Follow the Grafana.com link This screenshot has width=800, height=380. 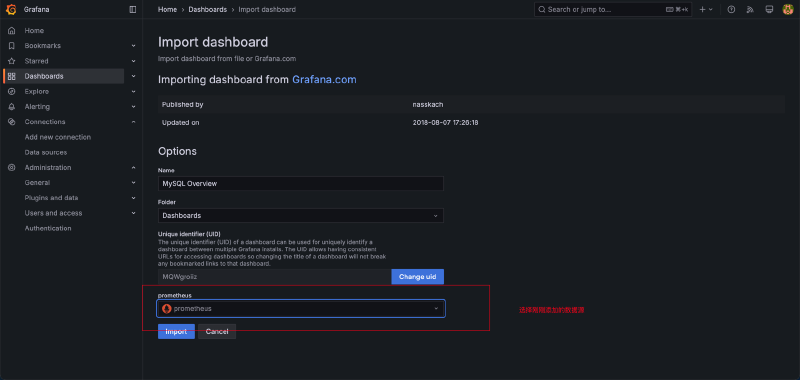(324, 80)
